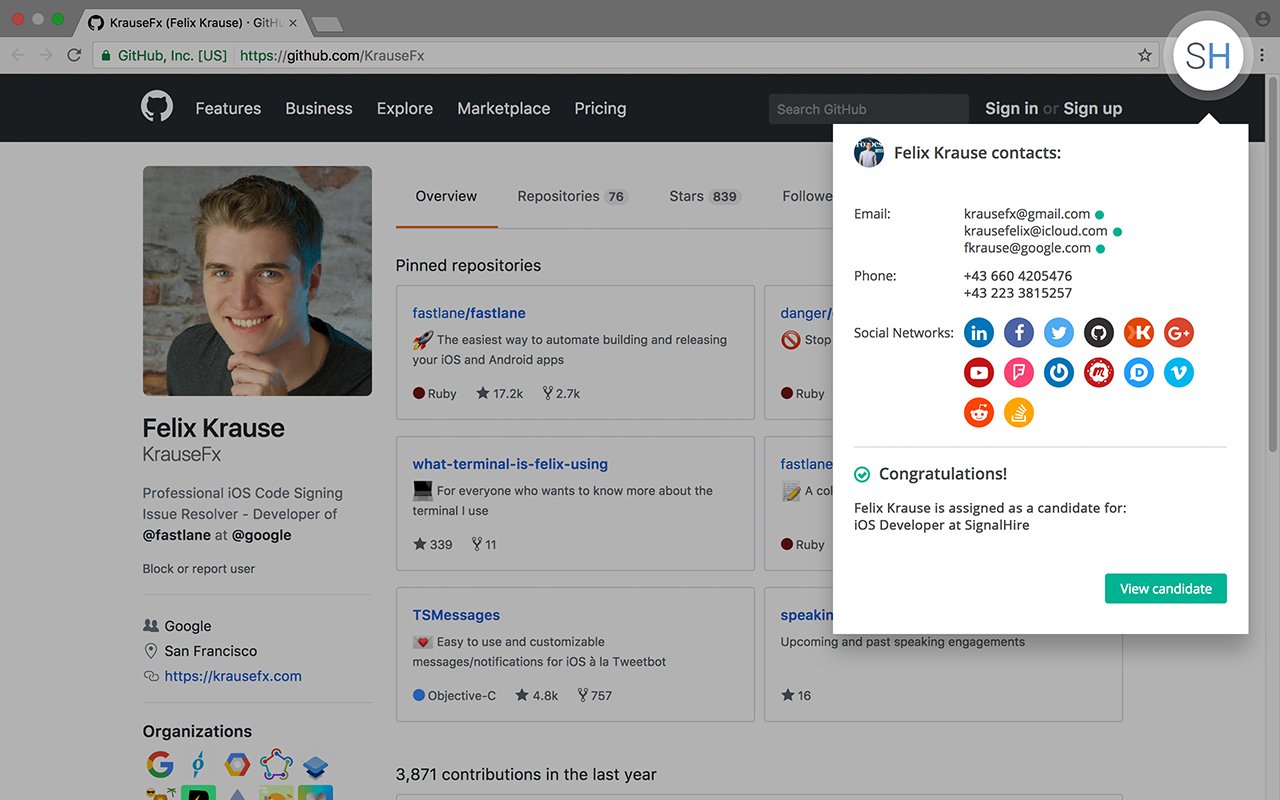
Task: Open the Meetup profile icon
Action: [x=1099, y=373]
